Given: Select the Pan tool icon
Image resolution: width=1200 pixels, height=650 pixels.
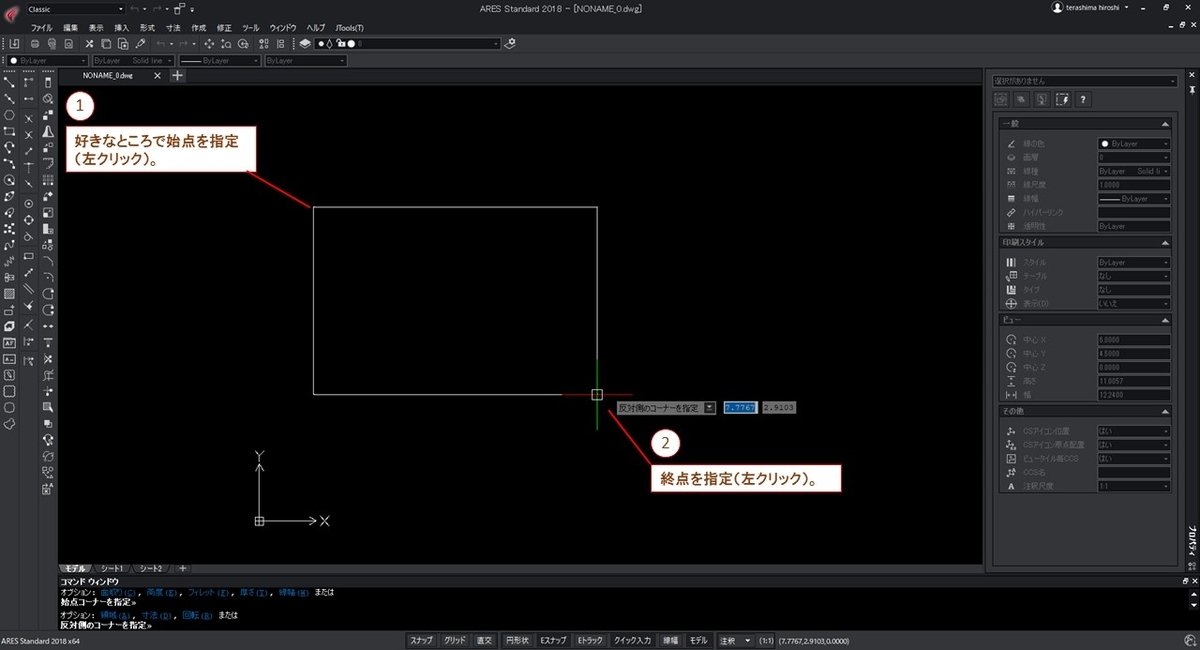Looking at the screenshot, I should pyautogui.click(x=209, y=44).
